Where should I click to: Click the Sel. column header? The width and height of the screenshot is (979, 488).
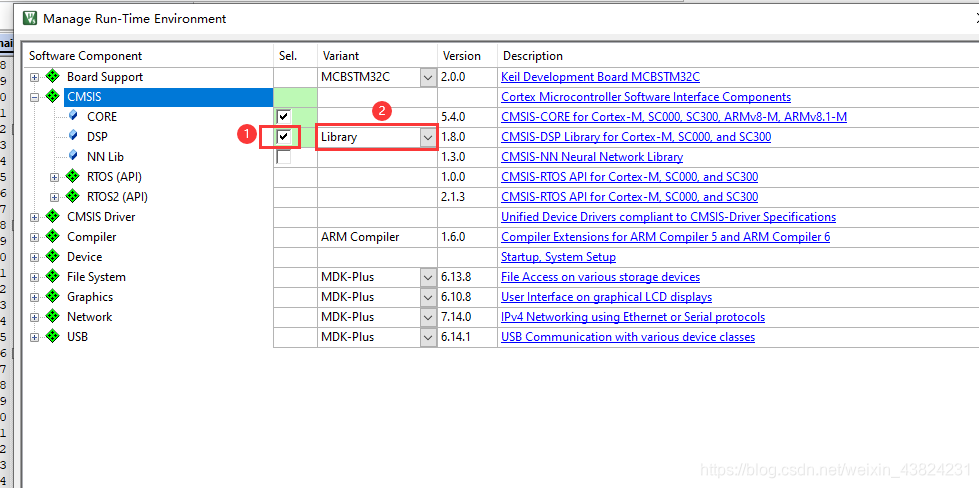[295, 56]
